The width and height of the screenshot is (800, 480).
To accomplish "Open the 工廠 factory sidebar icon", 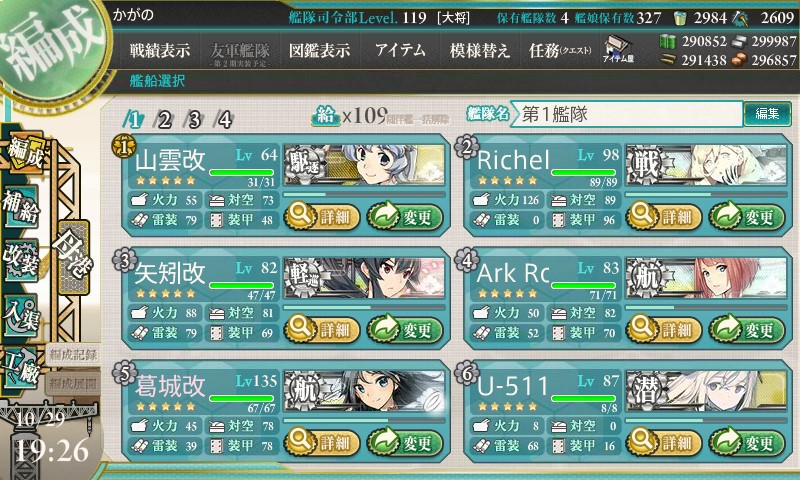I will [x=21, y=369].
